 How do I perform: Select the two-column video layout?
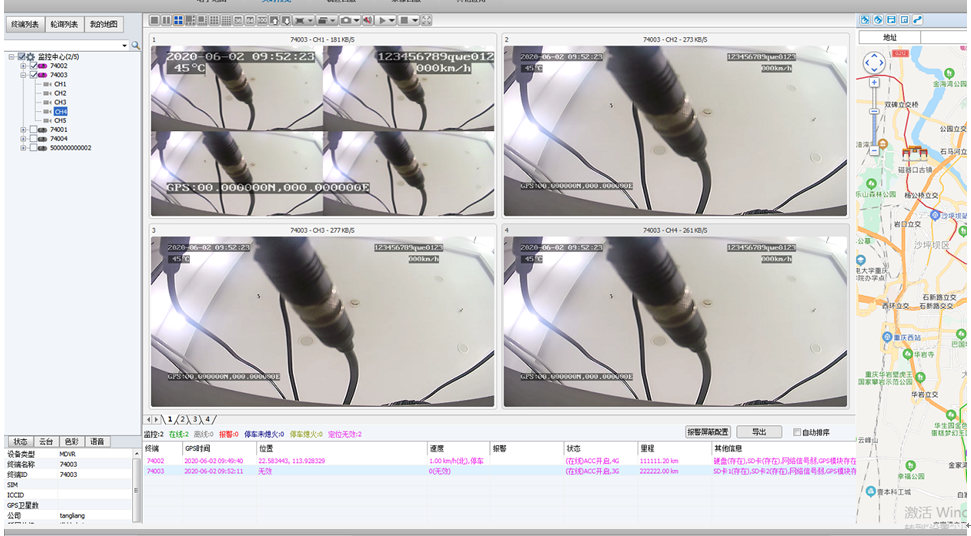coord(167,20)
